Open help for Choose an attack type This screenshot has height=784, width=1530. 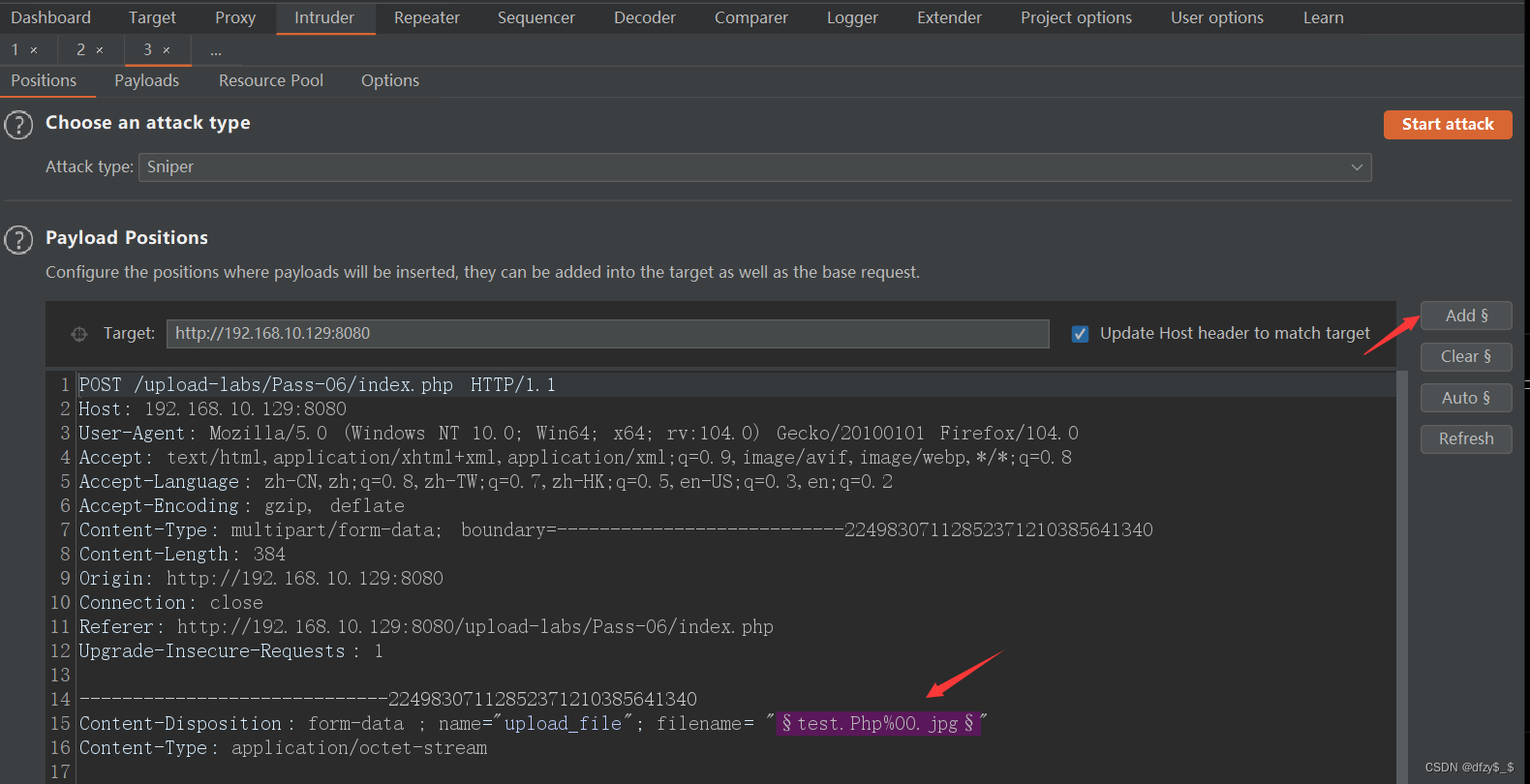tap(18, 125)
